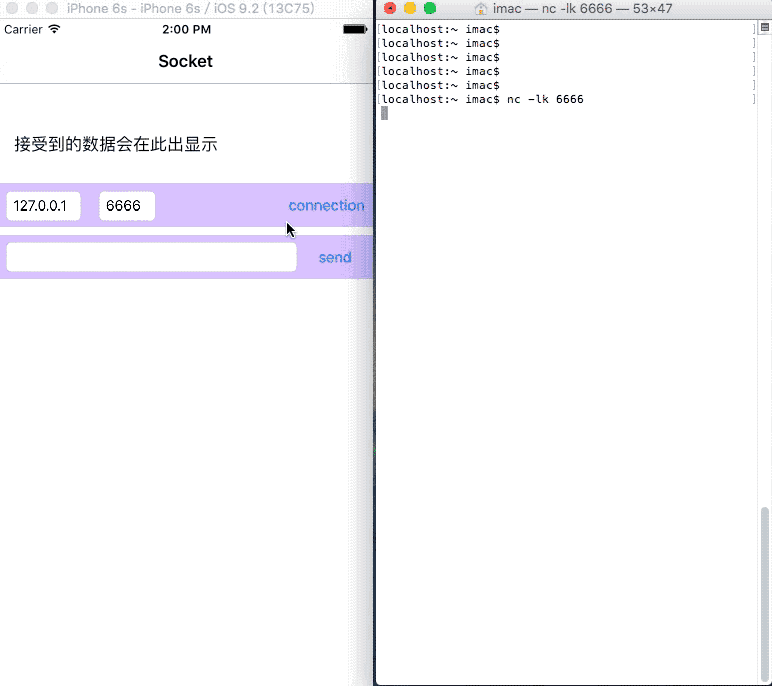Click the empty message input field
The width and height of the screenshot is (772, 686).
pyautogui.click(x=152, y=257)
